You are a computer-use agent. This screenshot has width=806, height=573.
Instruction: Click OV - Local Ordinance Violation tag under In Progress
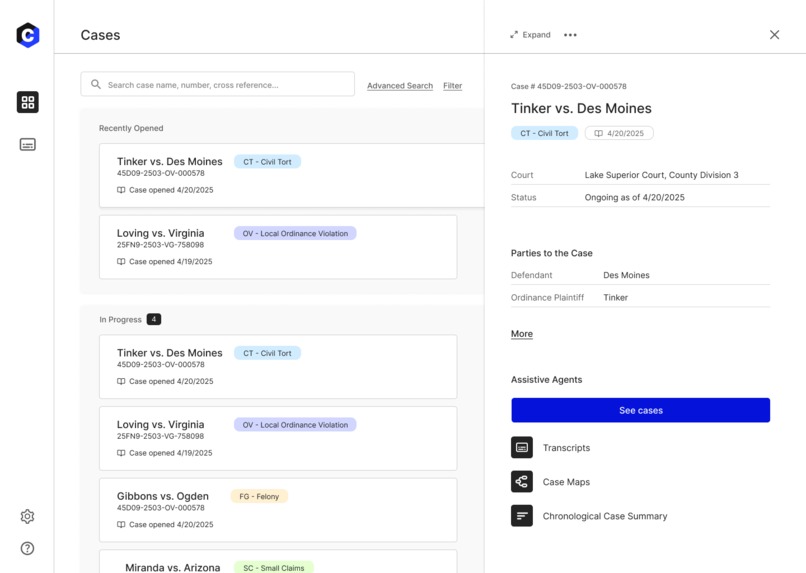(x=295, y=424)
